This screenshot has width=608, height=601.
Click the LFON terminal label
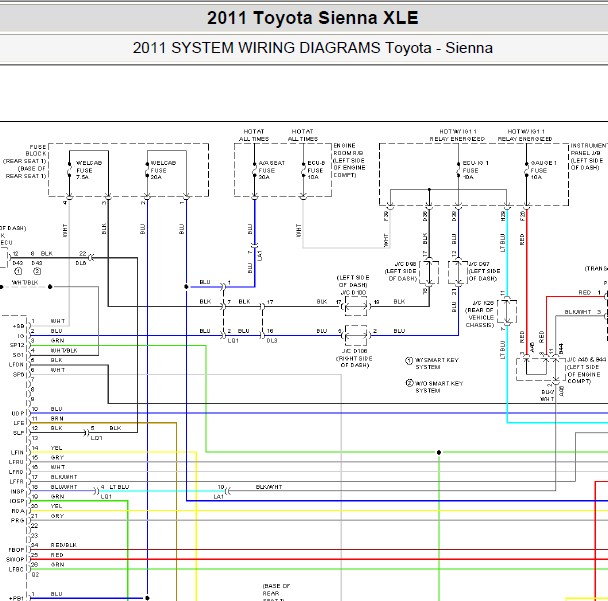16,364
